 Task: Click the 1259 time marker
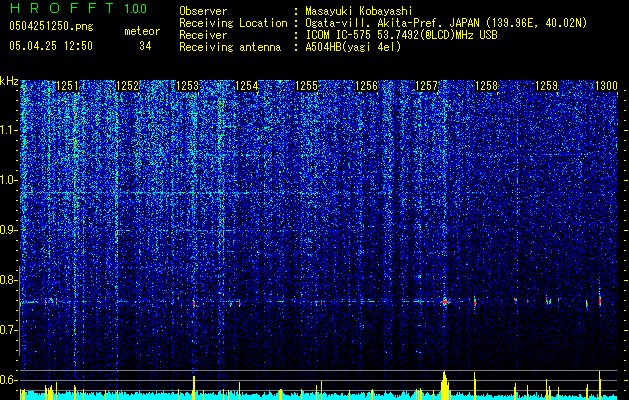(x=546, y=86)
